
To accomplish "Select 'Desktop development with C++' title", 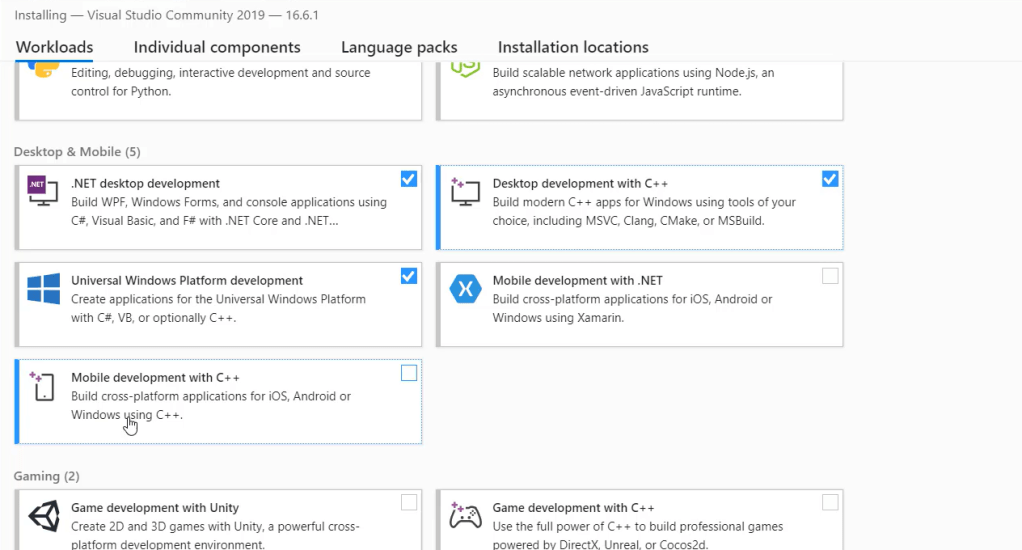I will (580, 184).
